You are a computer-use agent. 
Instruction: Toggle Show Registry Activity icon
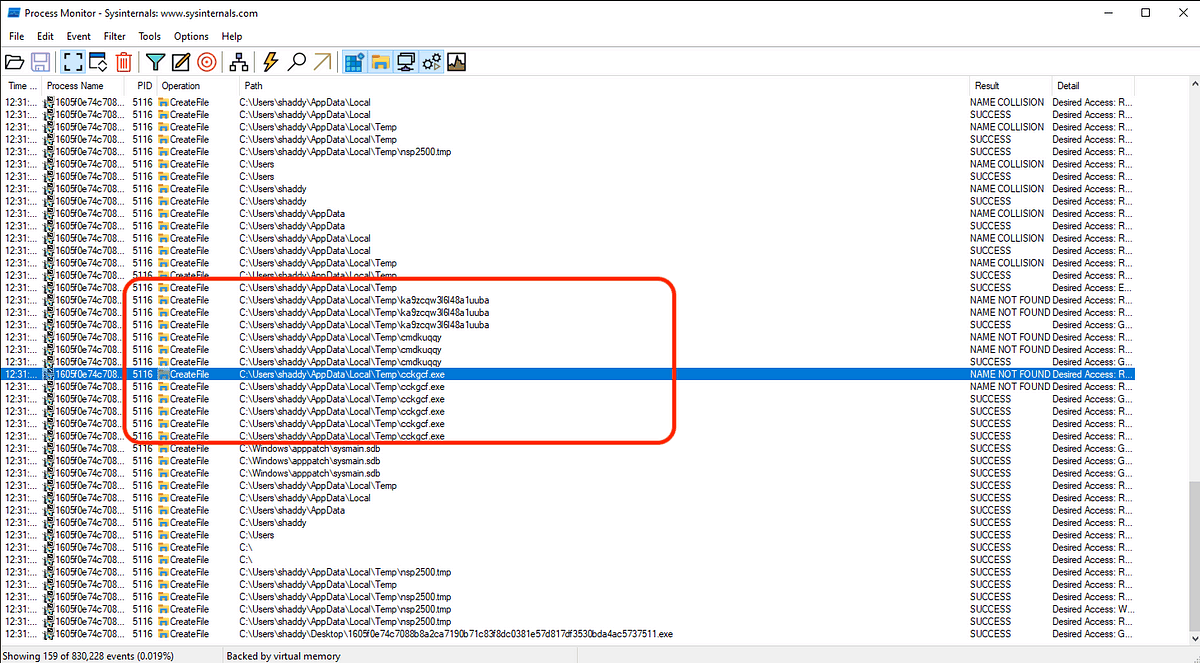point(354,62)
